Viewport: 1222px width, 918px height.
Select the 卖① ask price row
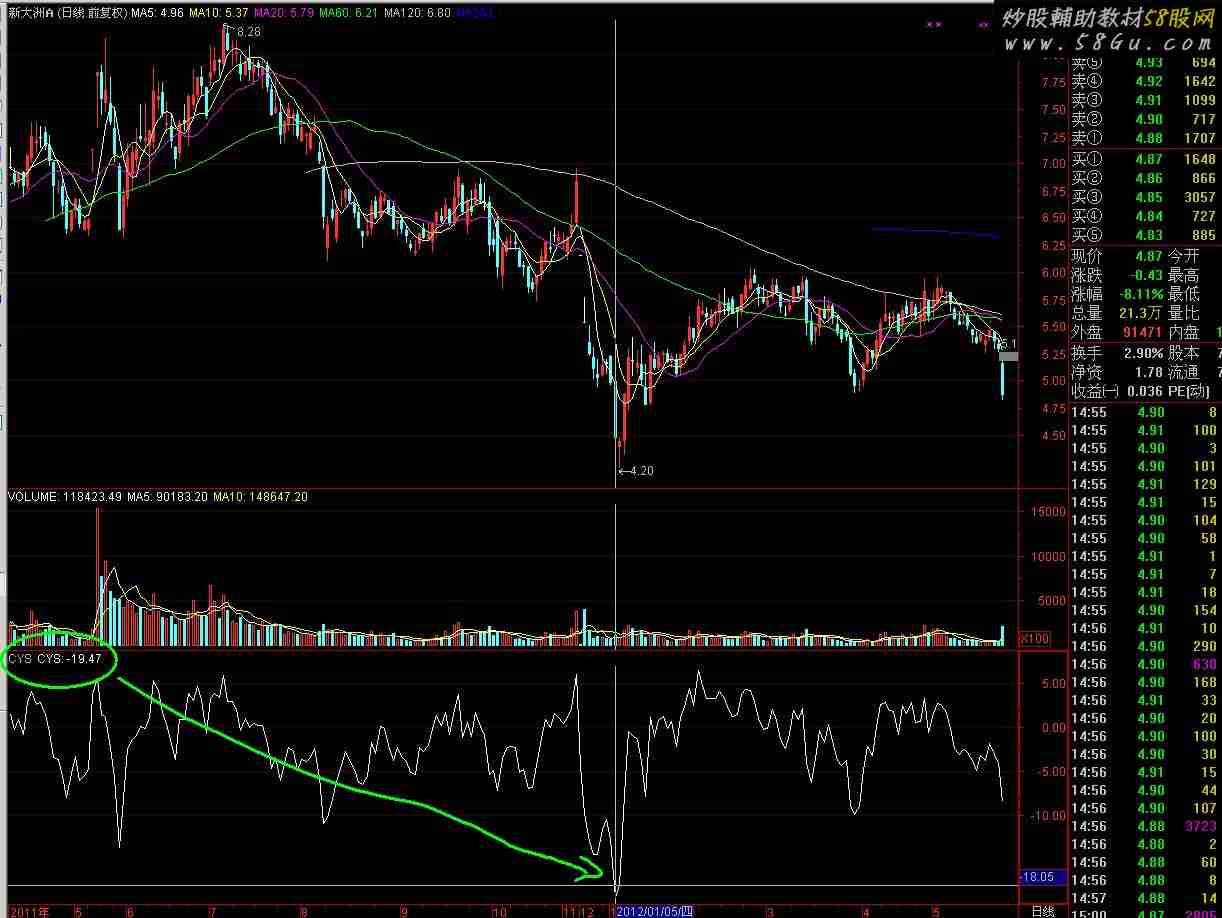click(1144, 138)
